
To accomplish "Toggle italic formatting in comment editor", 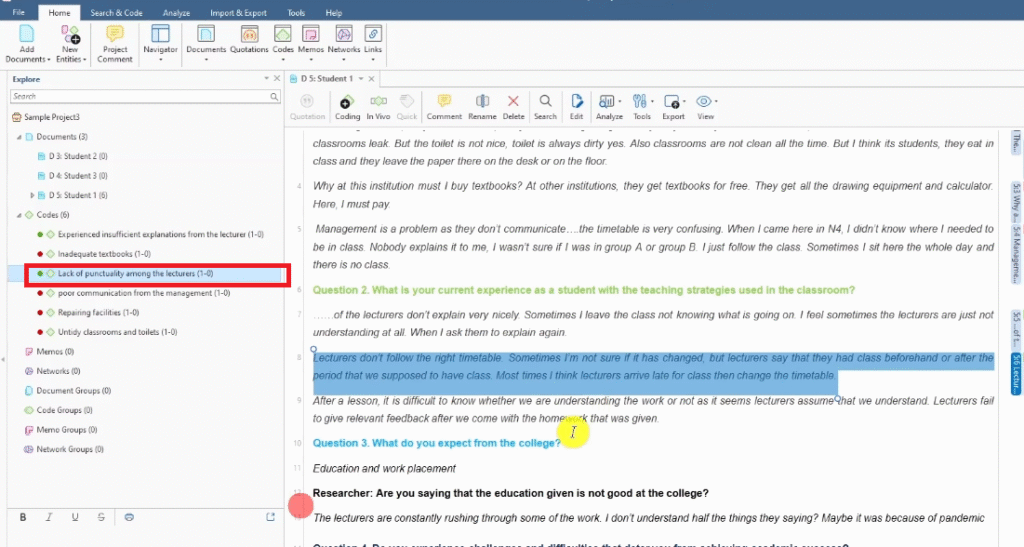I will pyautogui.click(x=49, y=517).
